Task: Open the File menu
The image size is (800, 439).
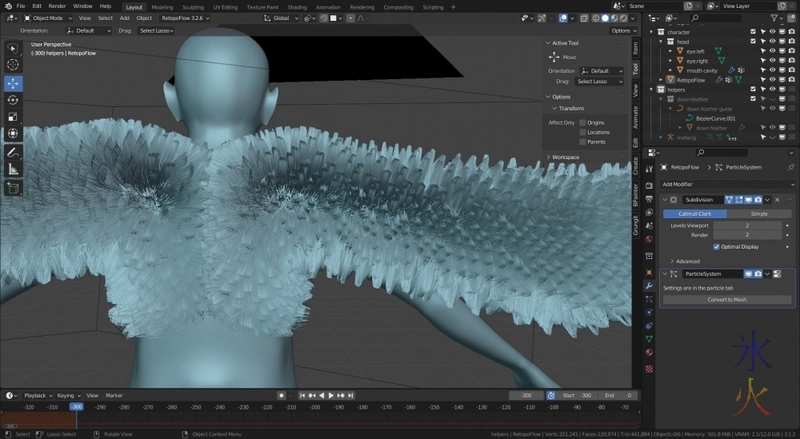Action: coord(20,6)
